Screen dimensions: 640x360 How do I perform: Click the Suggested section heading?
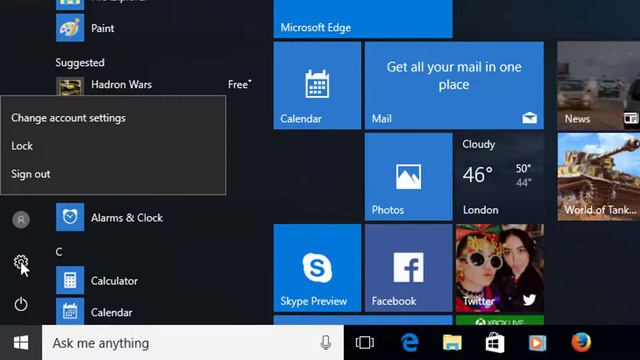[80, 62]
